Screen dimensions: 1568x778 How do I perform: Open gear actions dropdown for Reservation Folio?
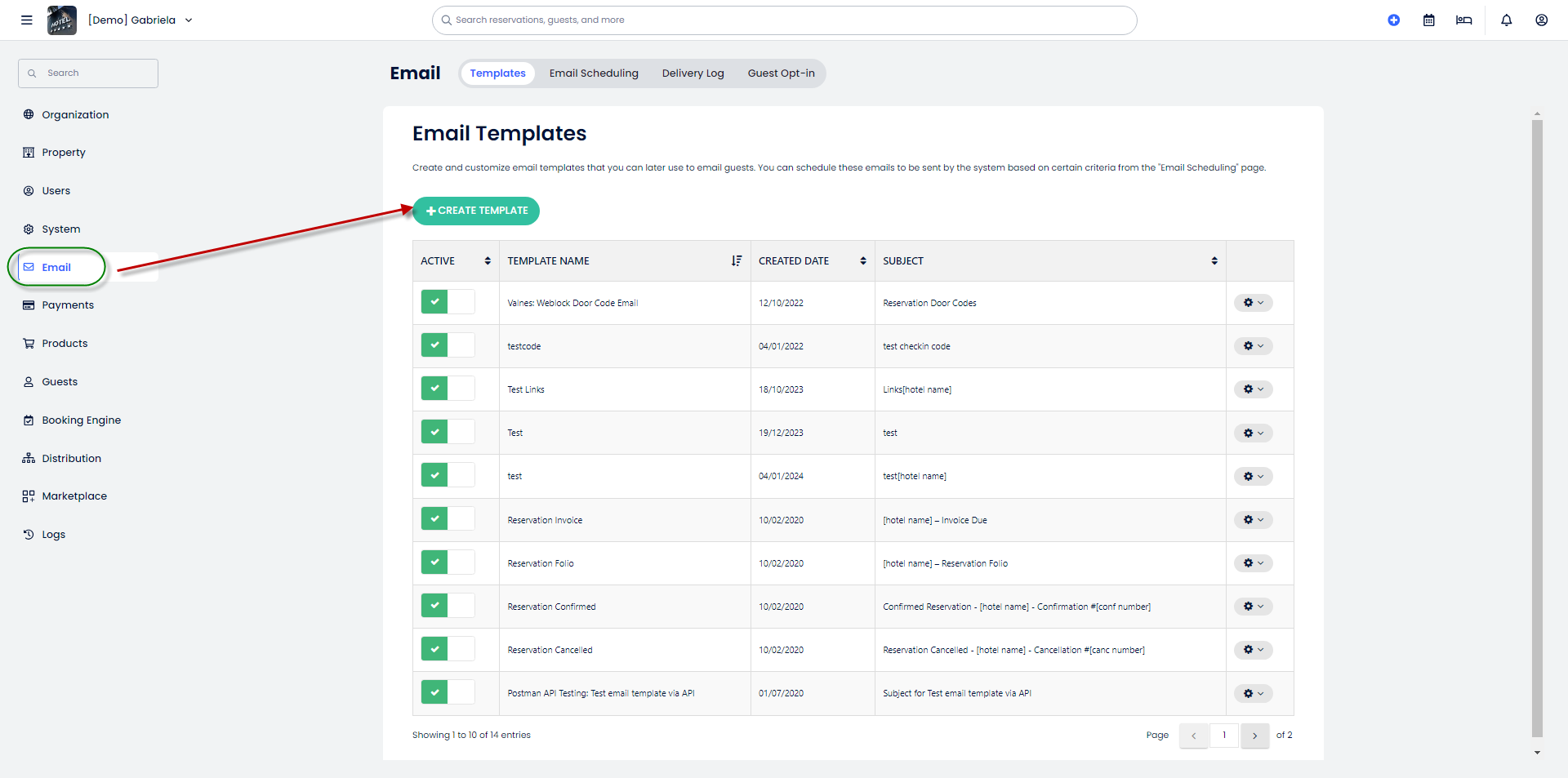[x=1253, y=563]
